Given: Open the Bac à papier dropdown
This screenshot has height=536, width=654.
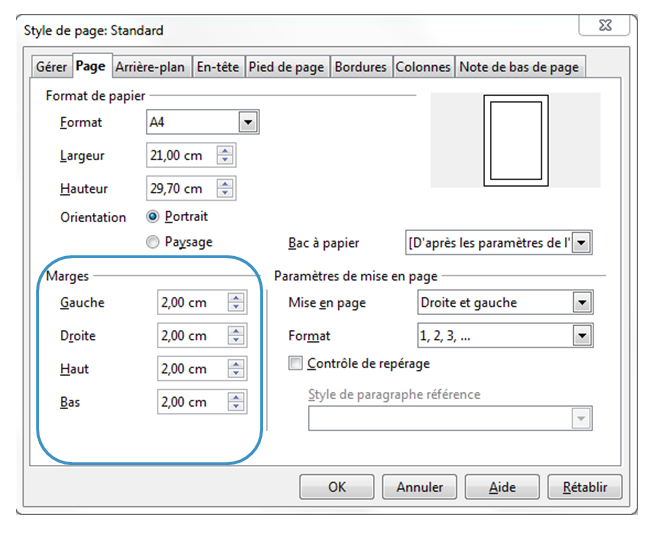Looking at the screenshot, I should pos(498,242).
